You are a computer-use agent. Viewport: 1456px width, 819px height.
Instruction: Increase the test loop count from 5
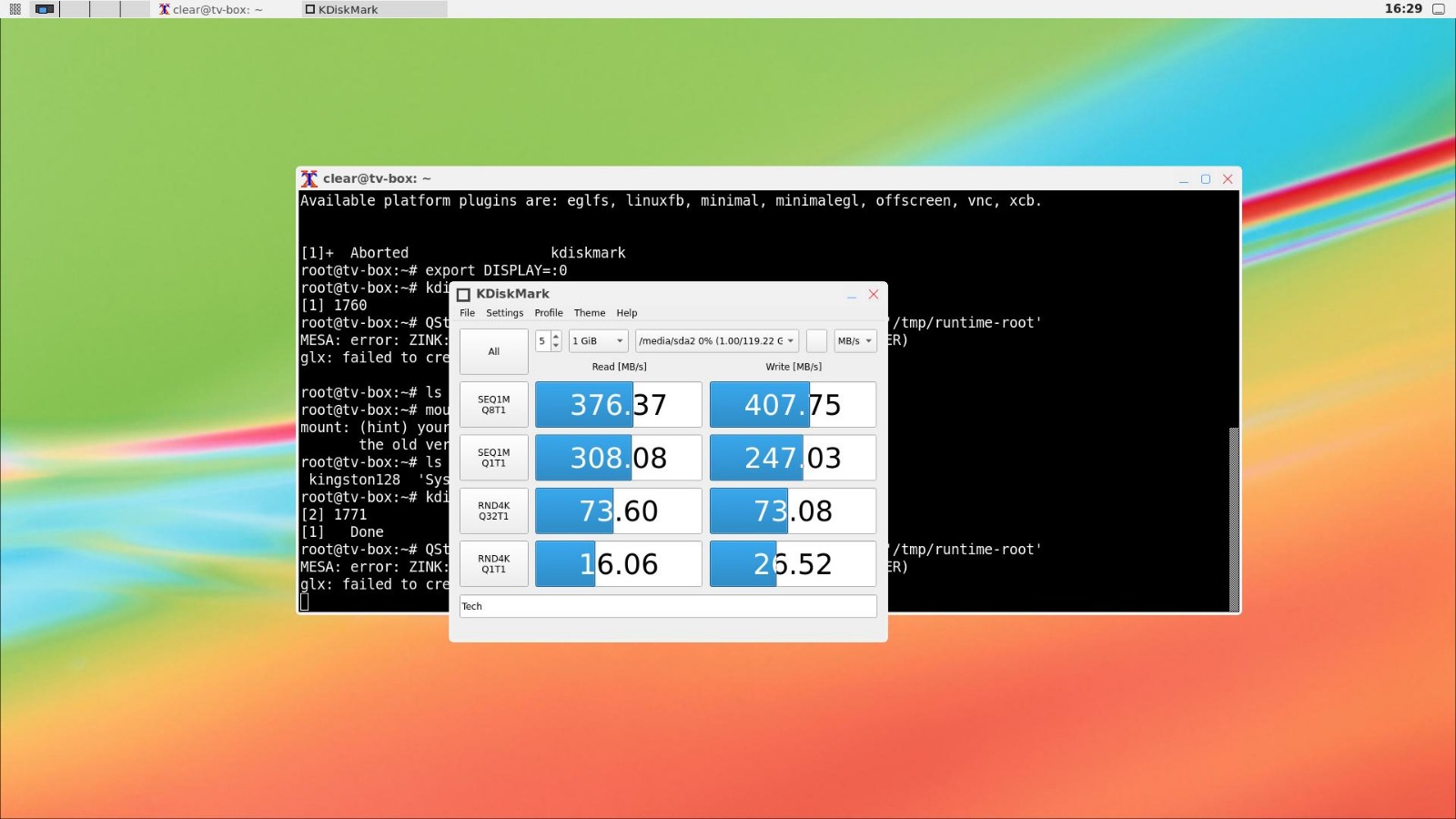click(556, 336)
